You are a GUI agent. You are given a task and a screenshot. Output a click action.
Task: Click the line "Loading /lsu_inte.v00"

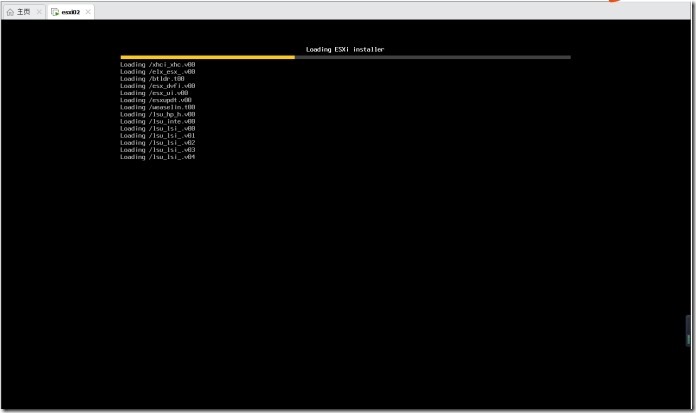[158, 121]
